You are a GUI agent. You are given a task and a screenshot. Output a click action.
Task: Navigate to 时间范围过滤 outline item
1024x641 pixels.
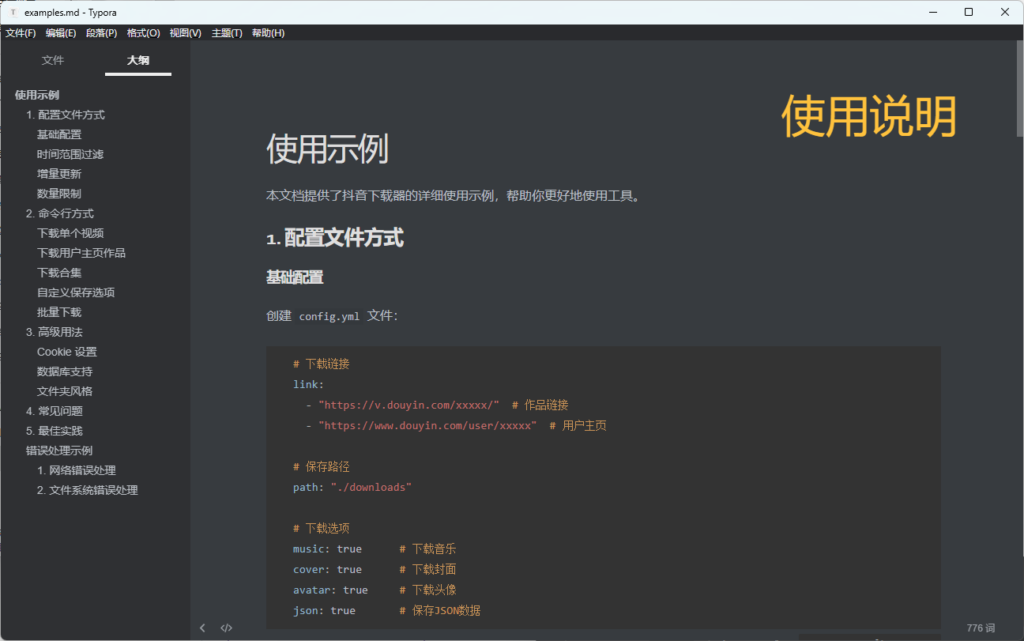[71, 154]
